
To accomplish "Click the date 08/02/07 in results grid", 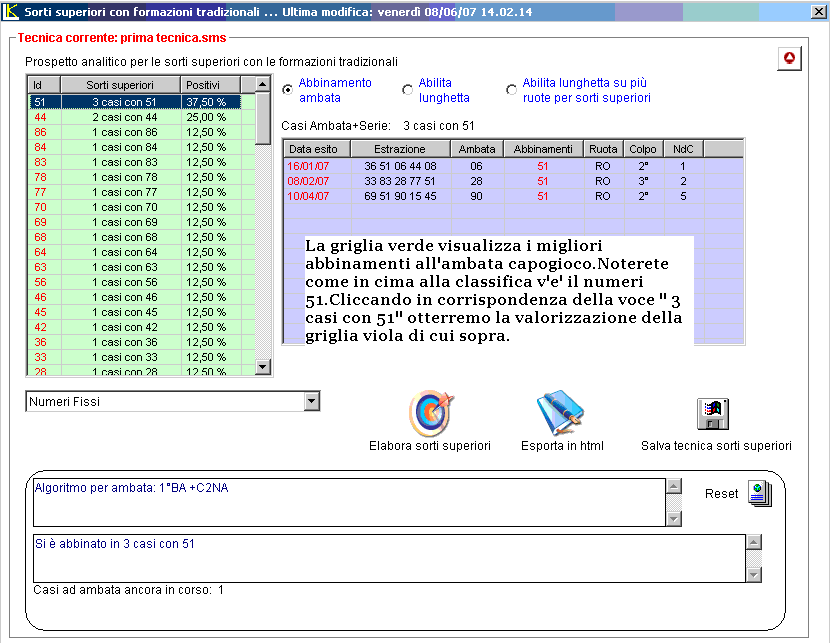I will (308, 181).
